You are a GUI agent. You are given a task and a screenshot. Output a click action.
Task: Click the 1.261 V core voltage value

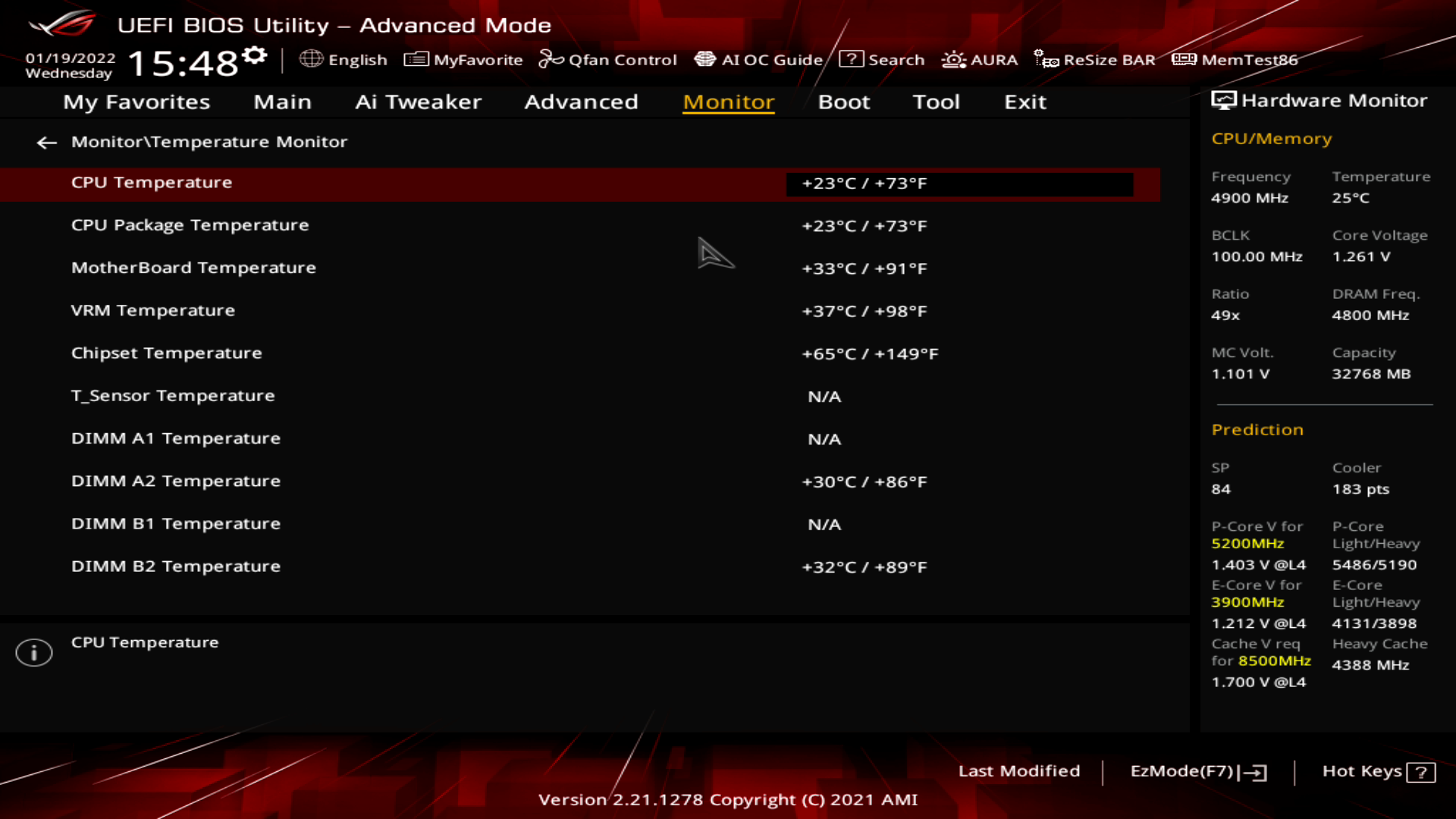coord(1361,257)
